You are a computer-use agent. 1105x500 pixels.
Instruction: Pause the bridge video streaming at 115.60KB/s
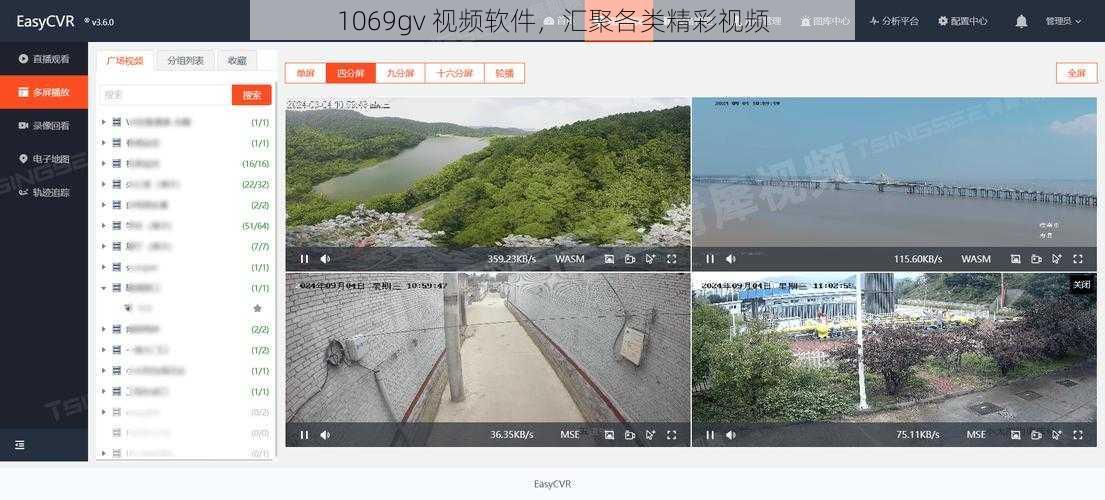pyautogui.click(x=710, y=259)
